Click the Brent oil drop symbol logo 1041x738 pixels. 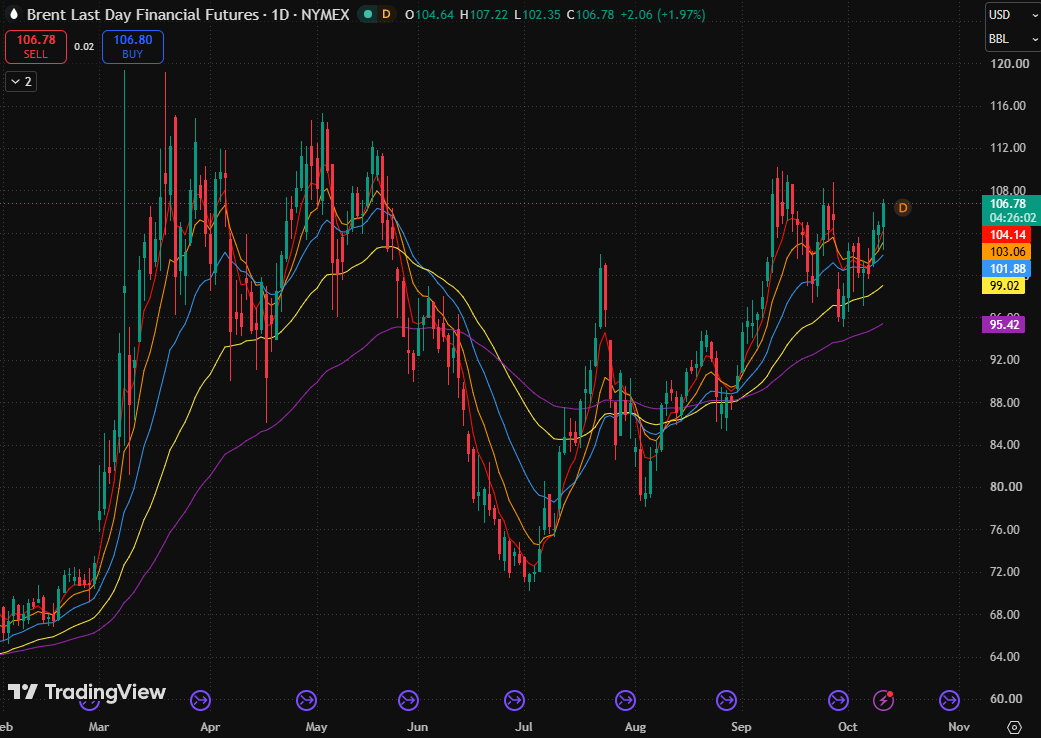pos(14,14)
